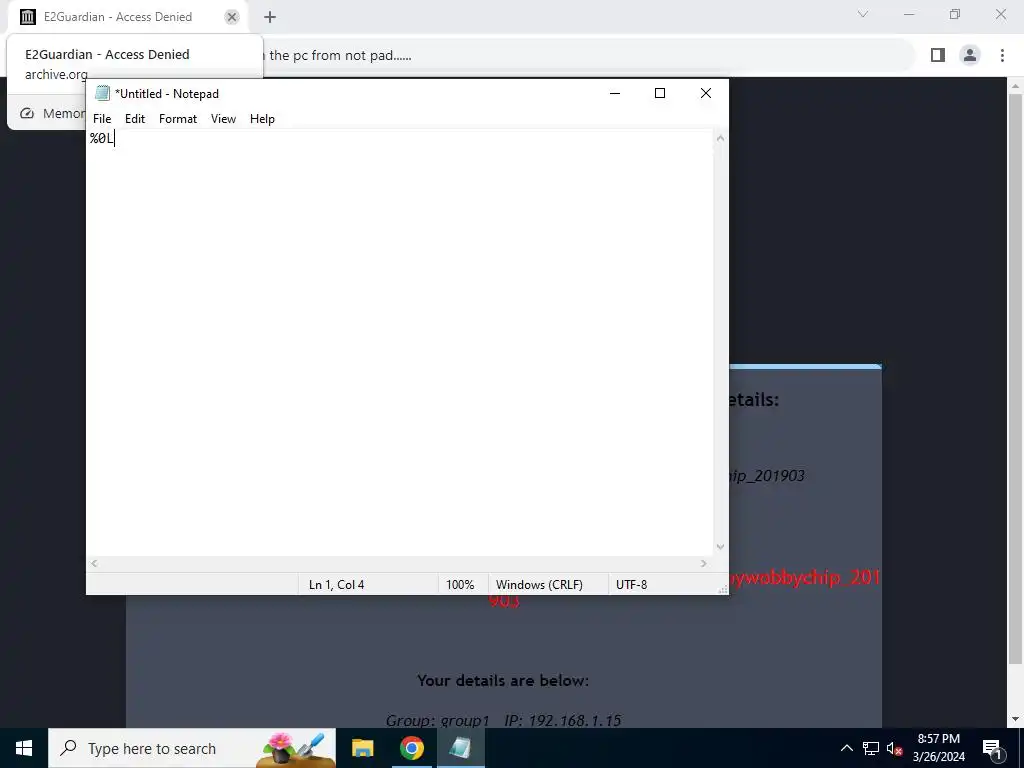The height and width of the screenshot is (768, 1024).
Task: Open File Explorer from the taskbar
Action: click(x=362, y=748)
